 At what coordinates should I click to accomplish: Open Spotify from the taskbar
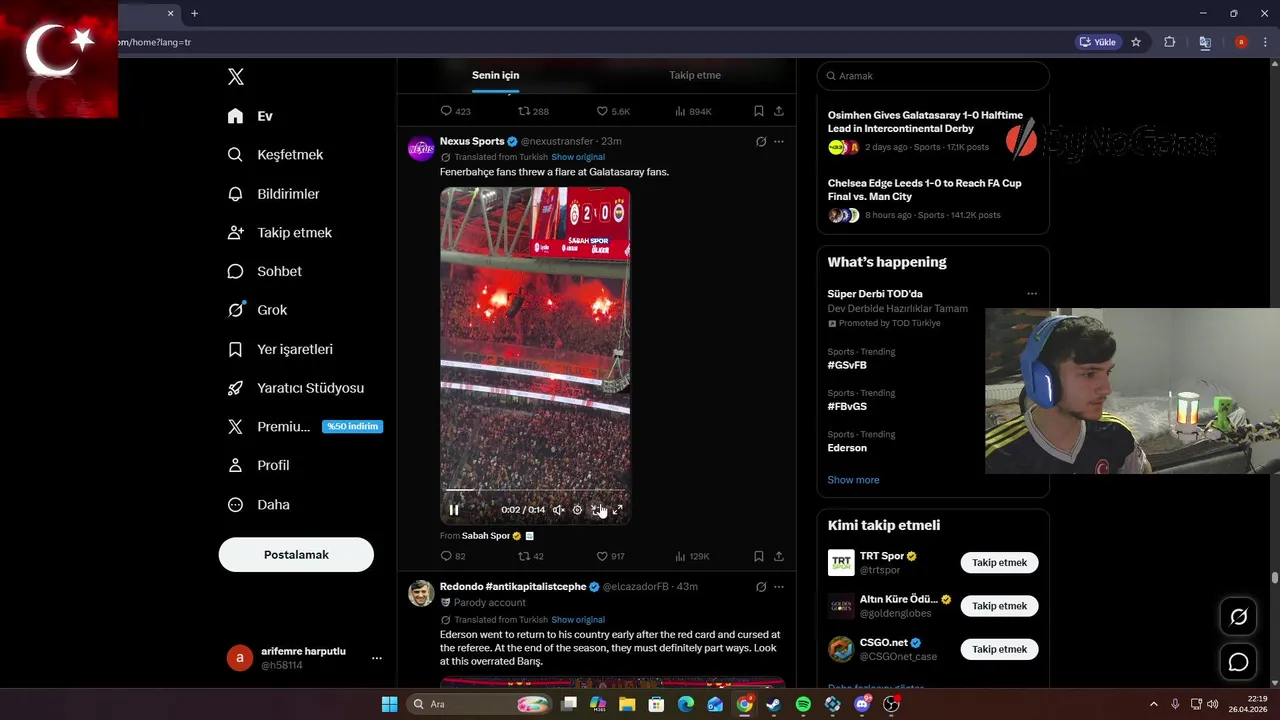(x=803, y=704)
